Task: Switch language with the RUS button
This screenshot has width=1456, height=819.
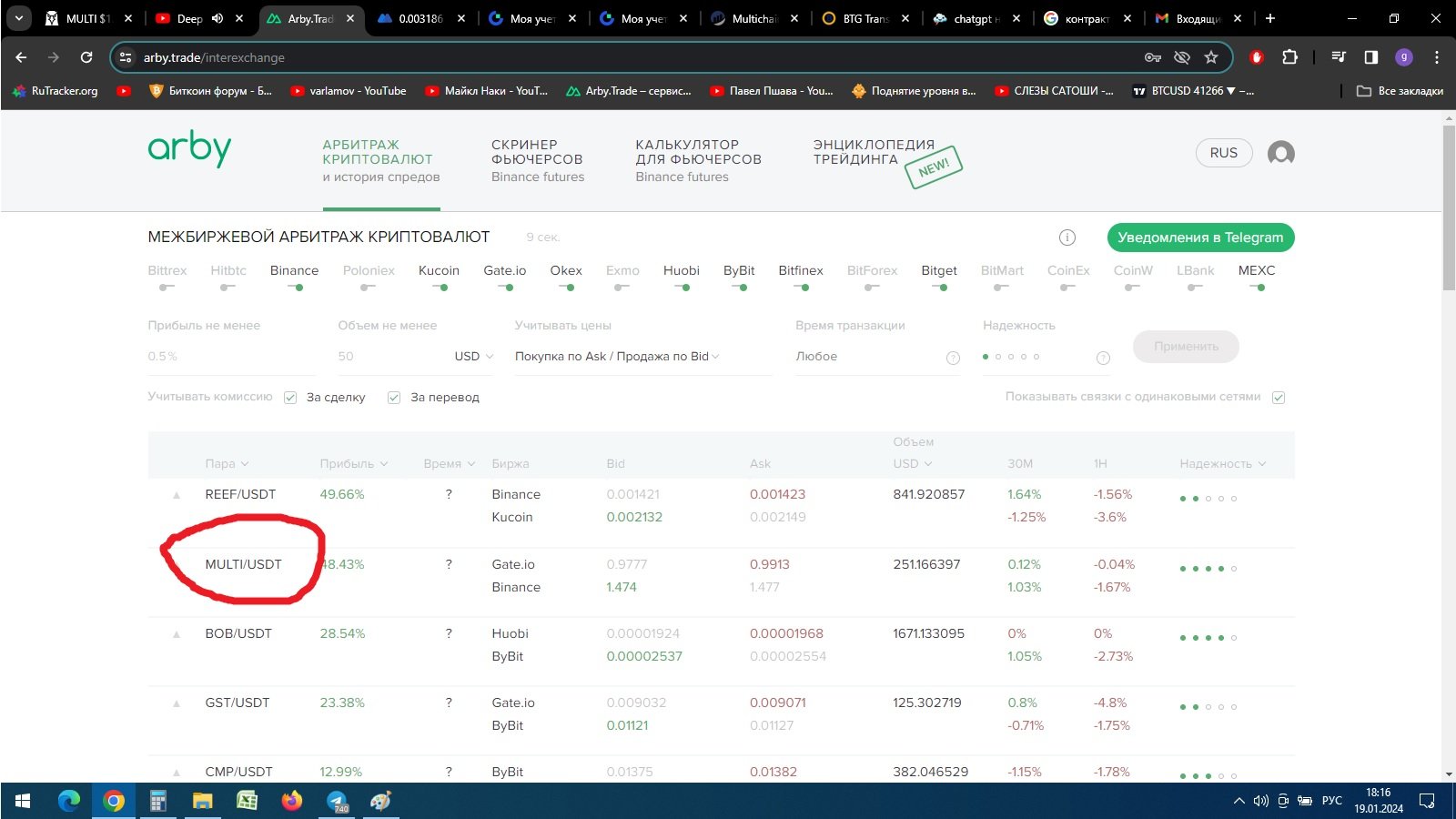Action: (x=1223, y=153)
